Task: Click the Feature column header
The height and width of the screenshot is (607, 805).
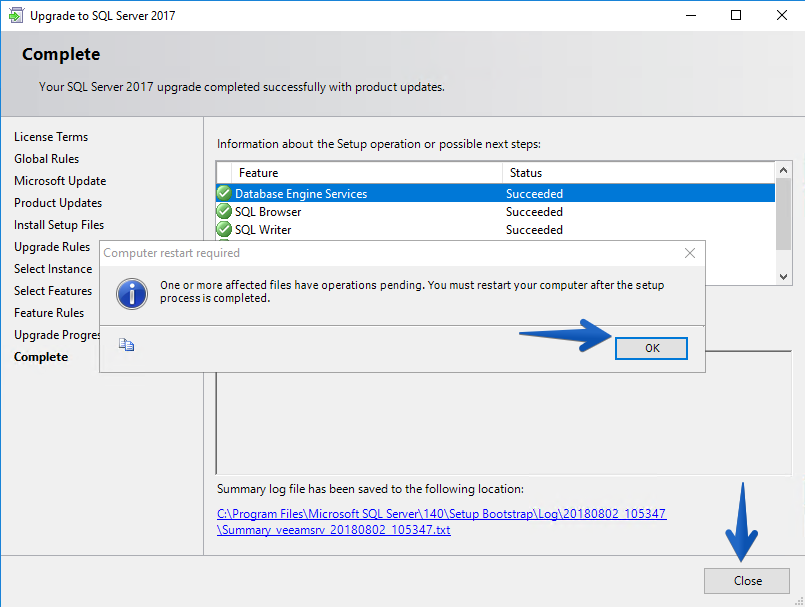Action: (x=367, y=173)
